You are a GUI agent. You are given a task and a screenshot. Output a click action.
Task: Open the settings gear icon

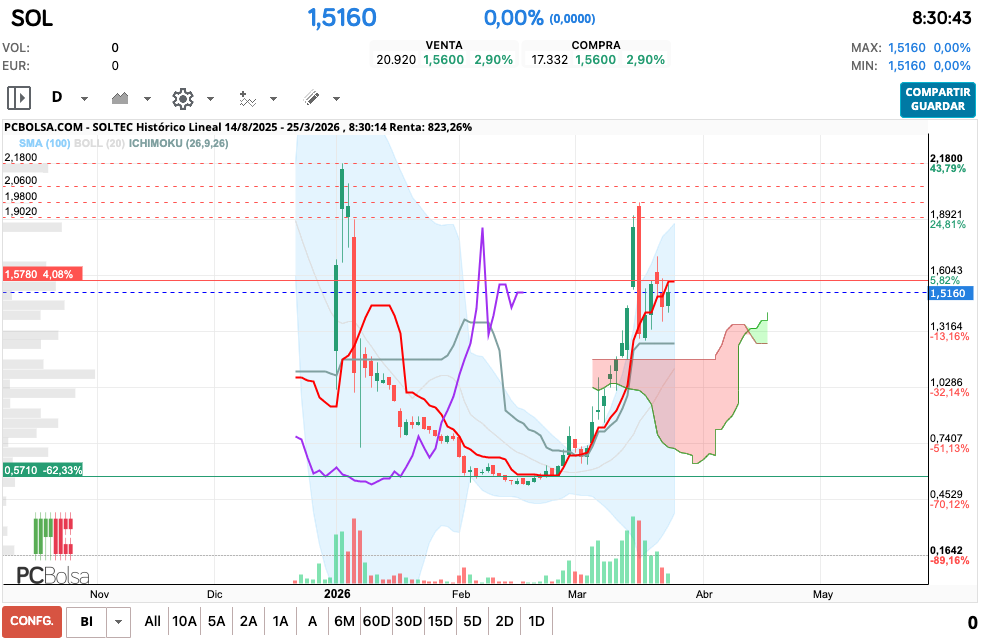pos(183,98)
